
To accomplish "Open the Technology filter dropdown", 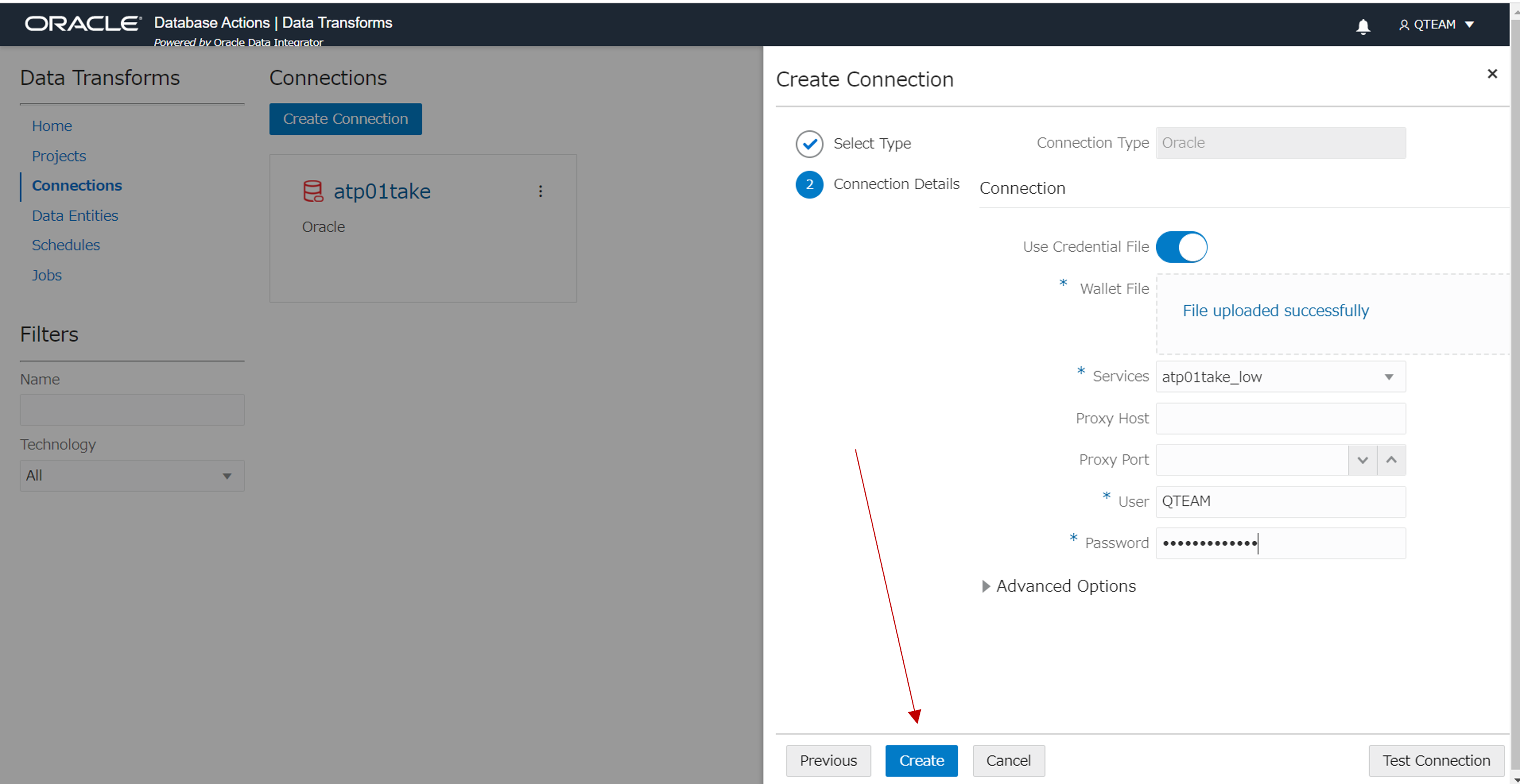I will coord(131,475).
